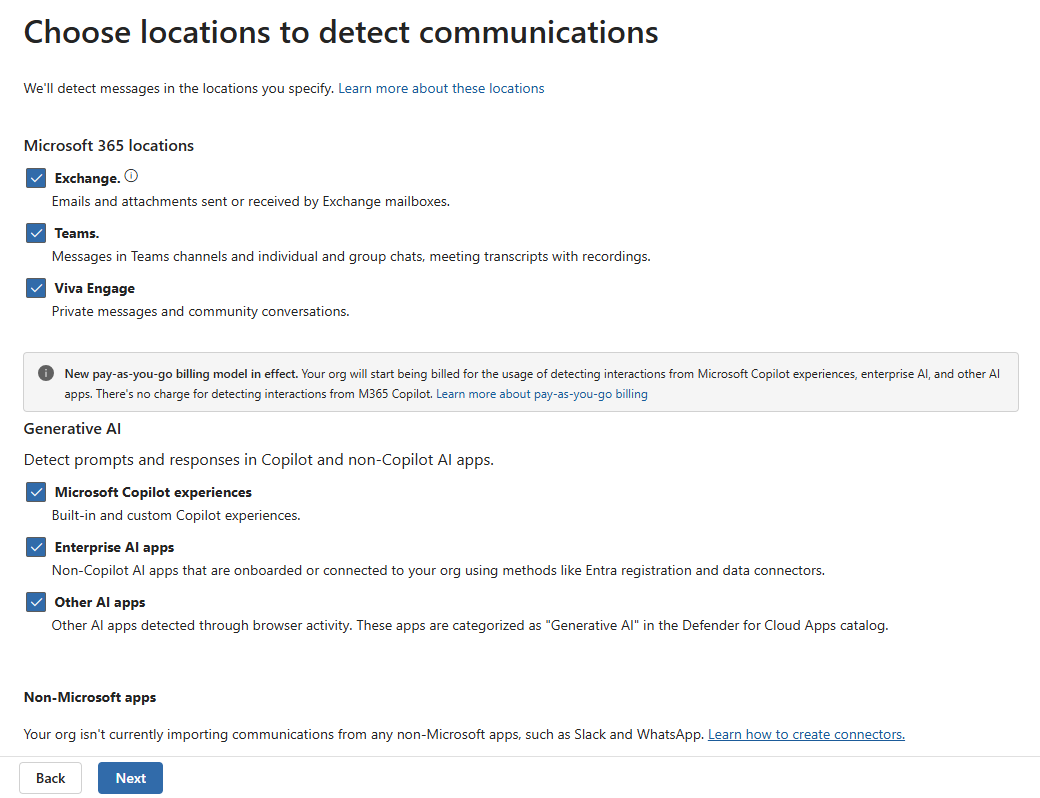Disable Microsoft Copilot experiences checkbox
This screenshot has height=798, width=1040.
tap(37, 492)
